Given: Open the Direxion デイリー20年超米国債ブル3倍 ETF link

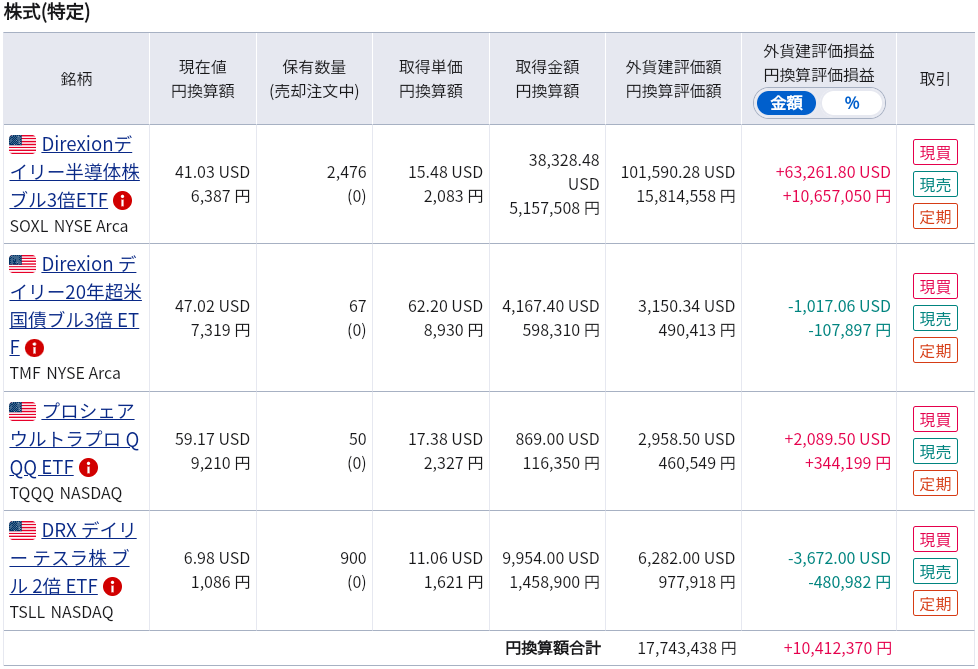Looking at the screenshot, I should (x=75, y=306).
